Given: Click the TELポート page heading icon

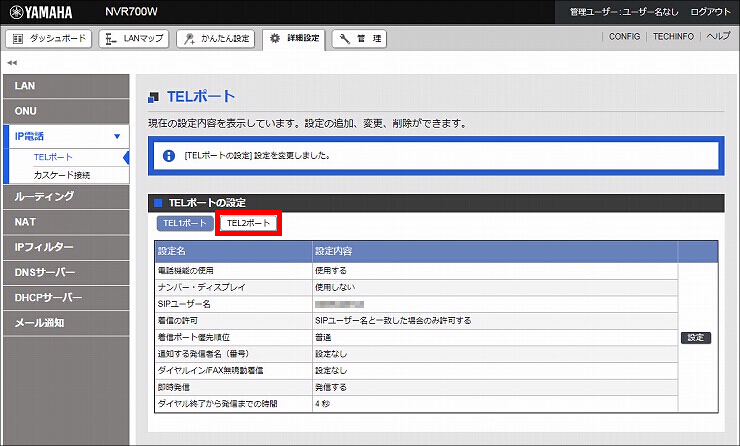Looking at the screenshot, I should click(153, 97).
